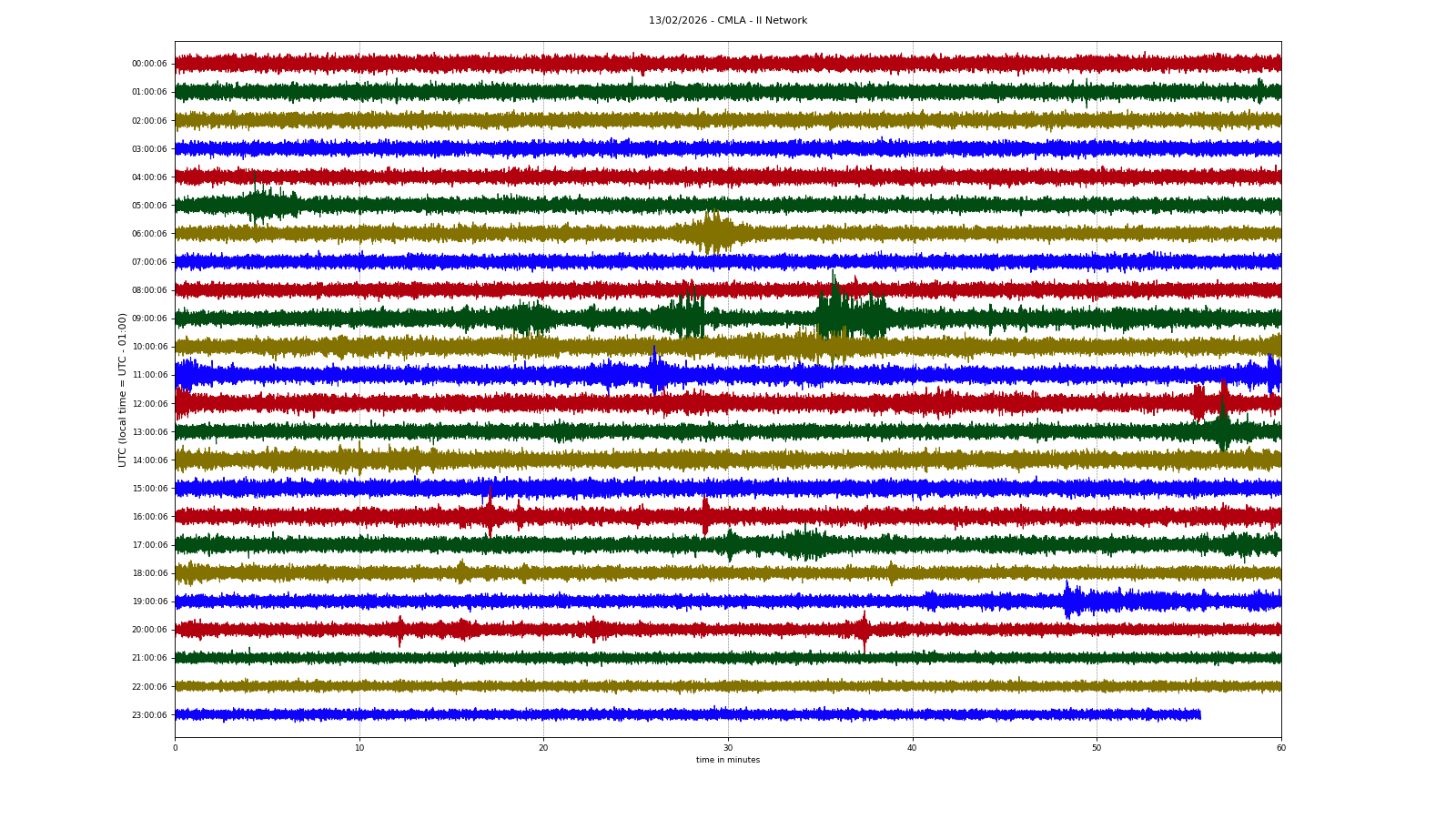Select the 00:00:06 row time label

pos(149,64)
